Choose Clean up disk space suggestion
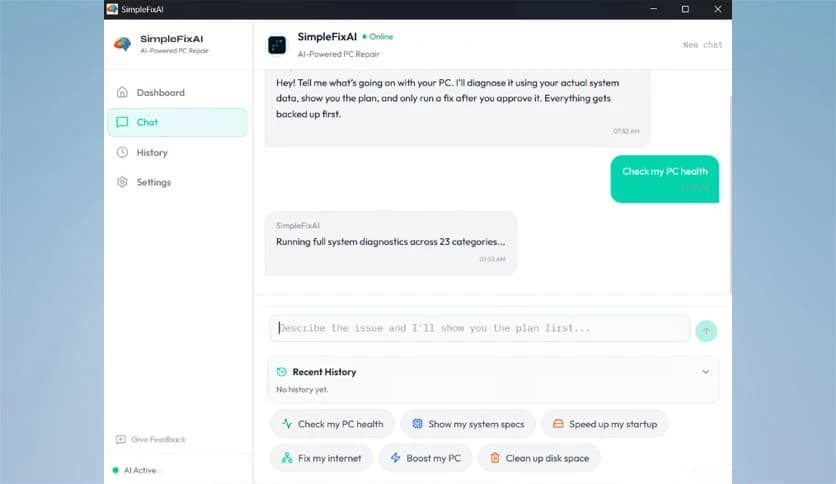This screenshot has height=484, width=836. pos(540,458)
